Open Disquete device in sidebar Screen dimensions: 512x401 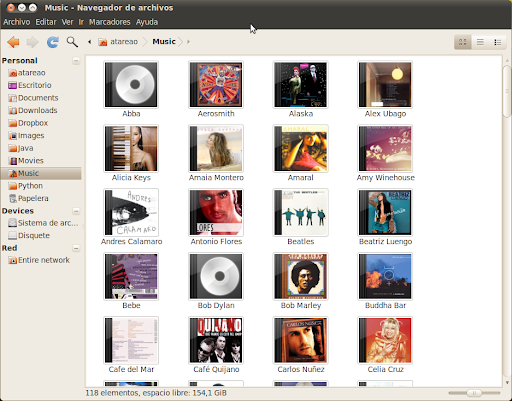pyautogui.click(x=29, y=236)
